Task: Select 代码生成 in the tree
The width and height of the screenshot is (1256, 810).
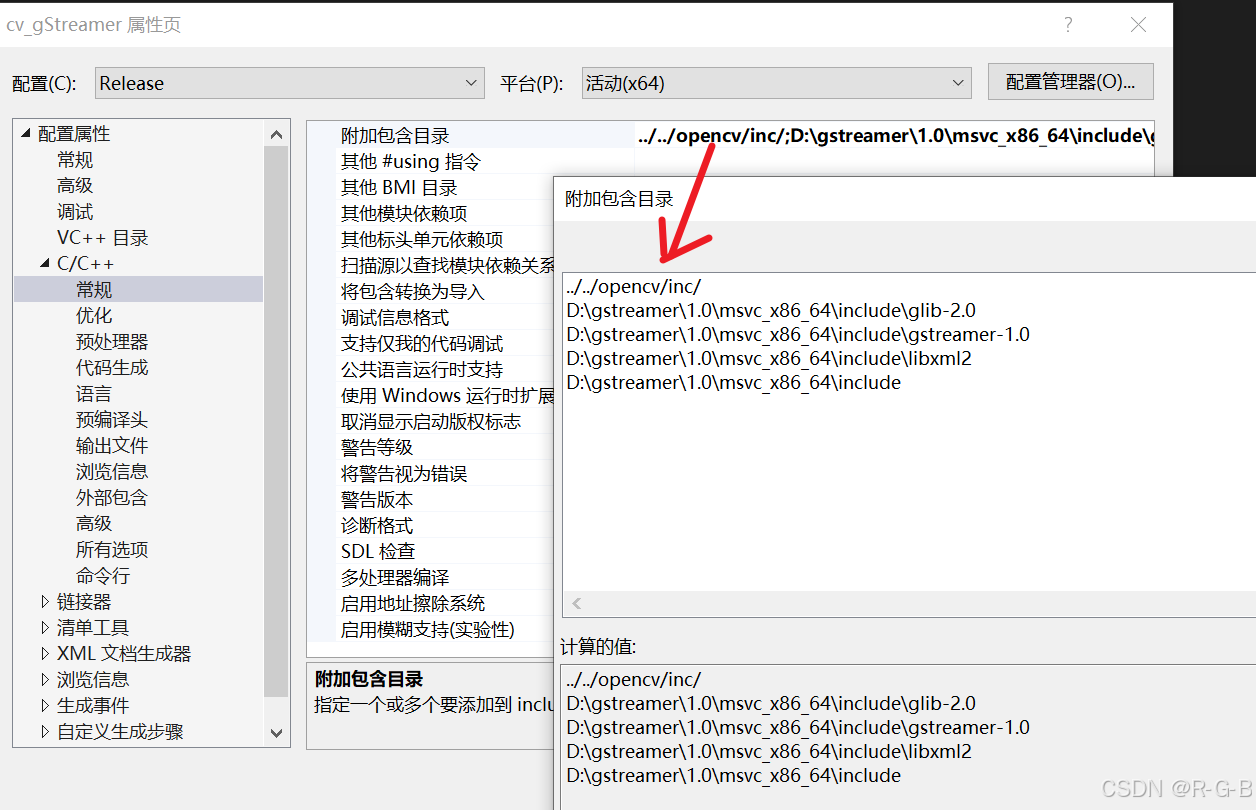Action: pos(112,368)
